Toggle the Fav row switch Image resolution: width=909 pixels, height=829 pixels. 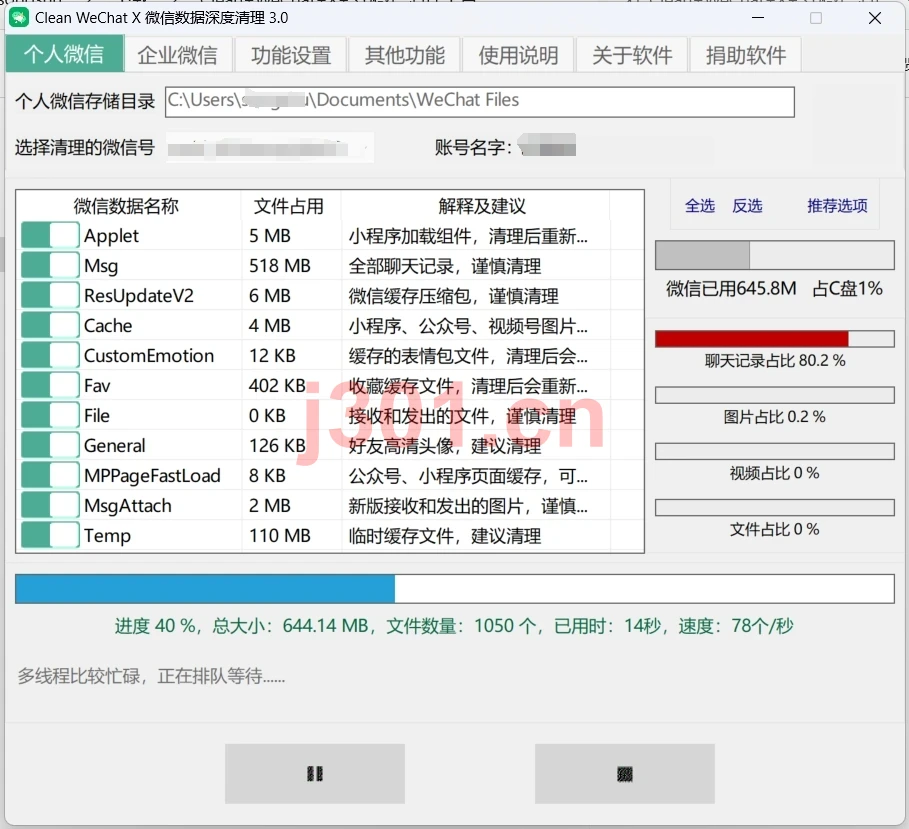pyautogui.click(x=50, y=386)
